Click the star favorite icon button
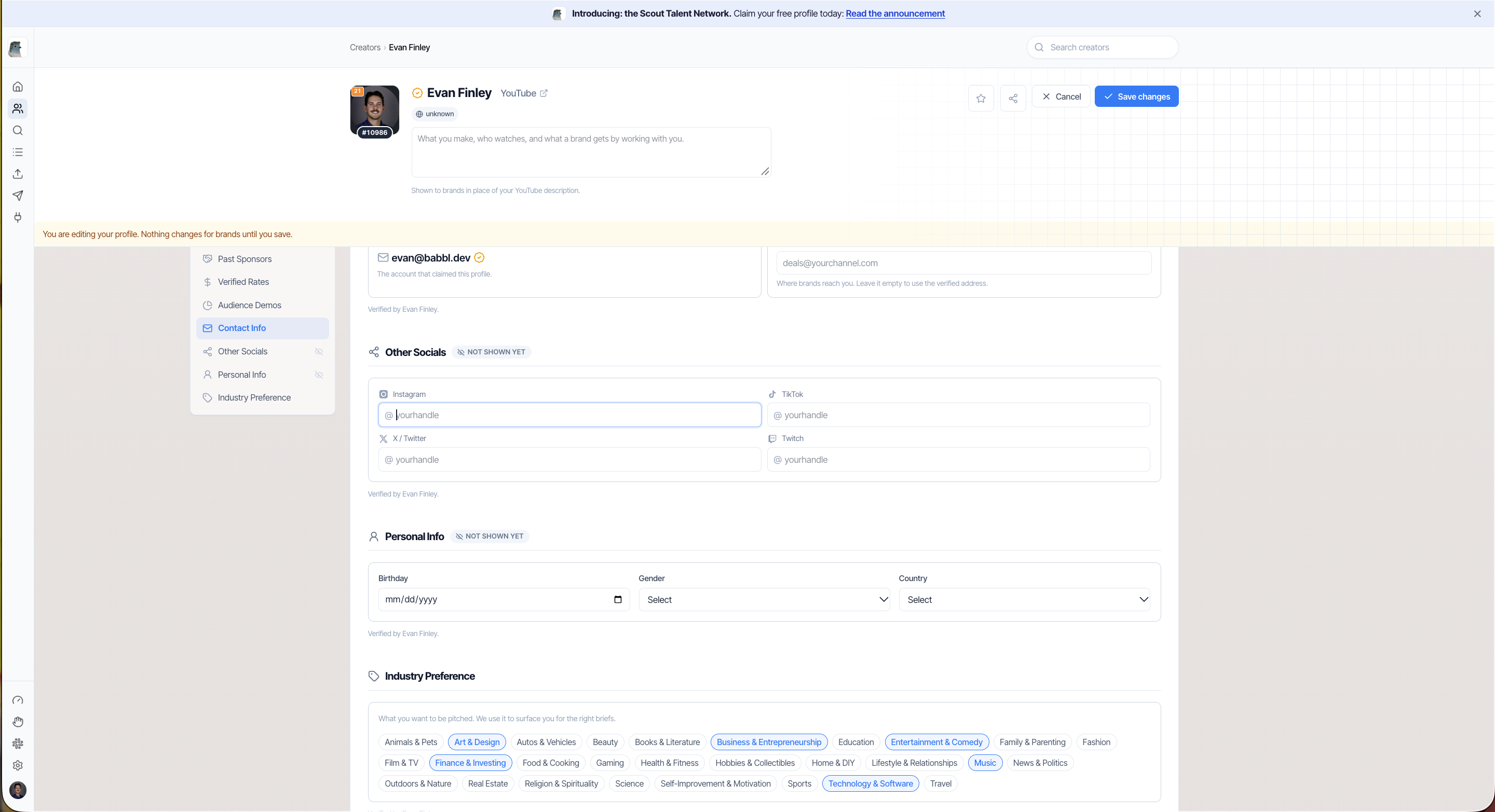This screenshot has height=812, width=1495. pyautogui.click(x=981, y=98)
